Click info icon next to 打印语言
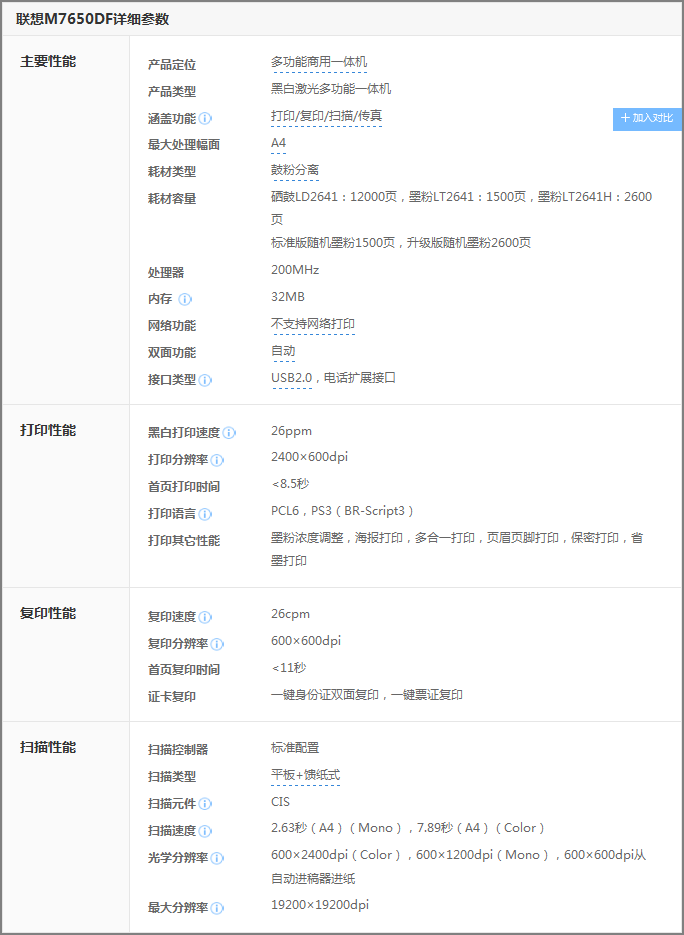This screenshot has width=684, height=935. coord(205,514)
